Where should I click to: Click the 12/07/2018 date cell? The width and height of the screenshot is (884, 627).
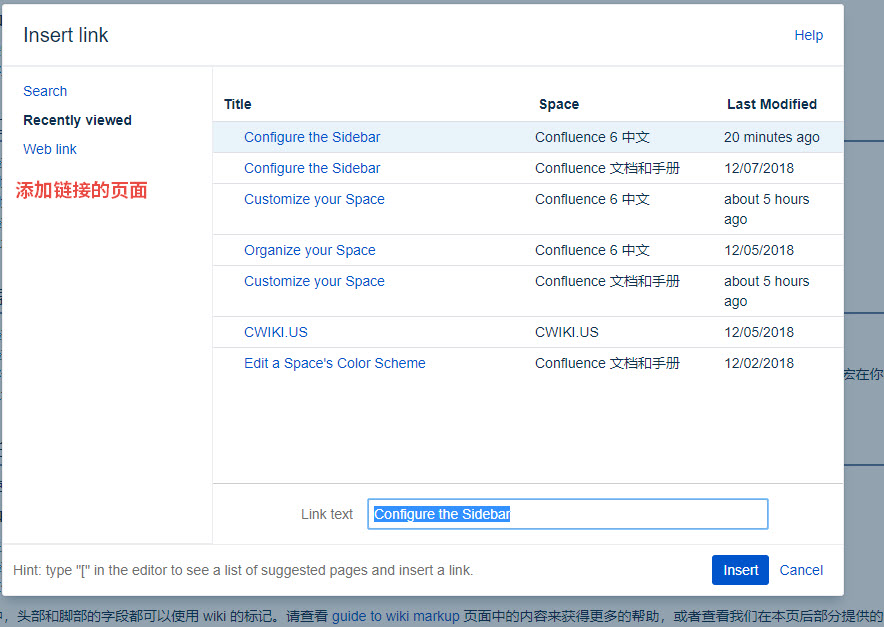point(759,168)
